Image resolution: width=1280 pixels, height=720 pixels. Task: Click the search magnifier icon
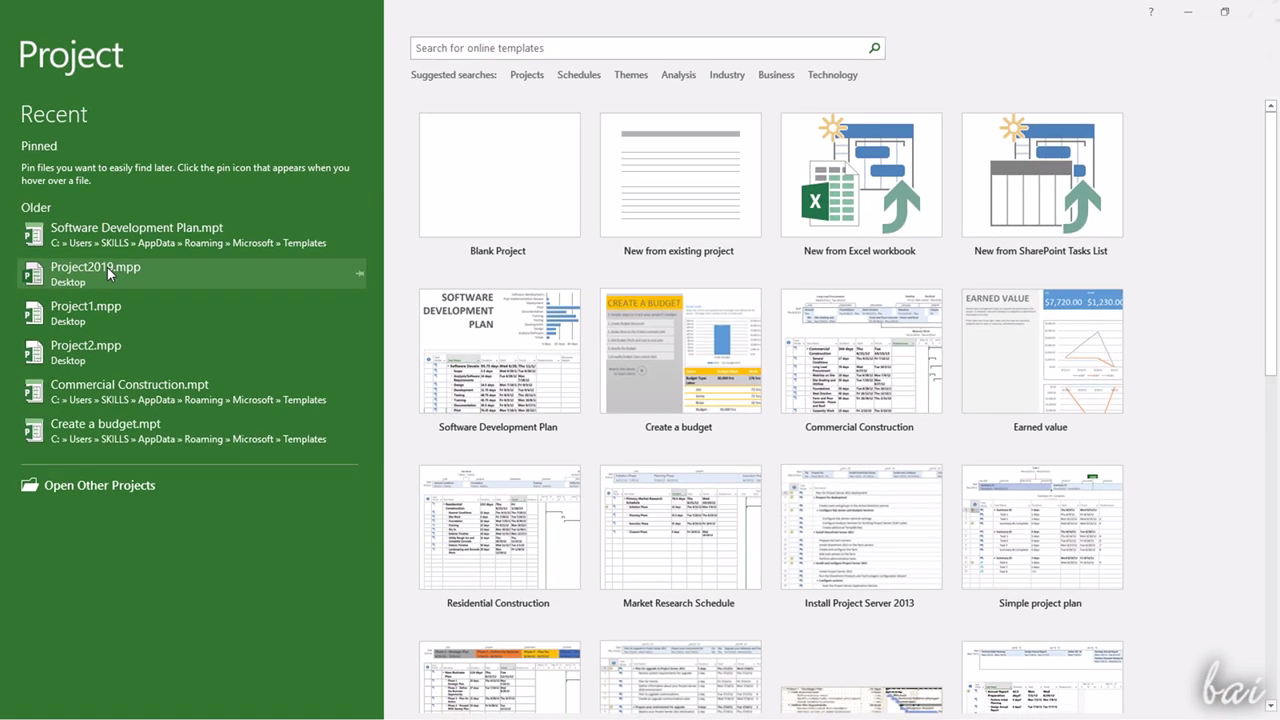tap(874, 48)
